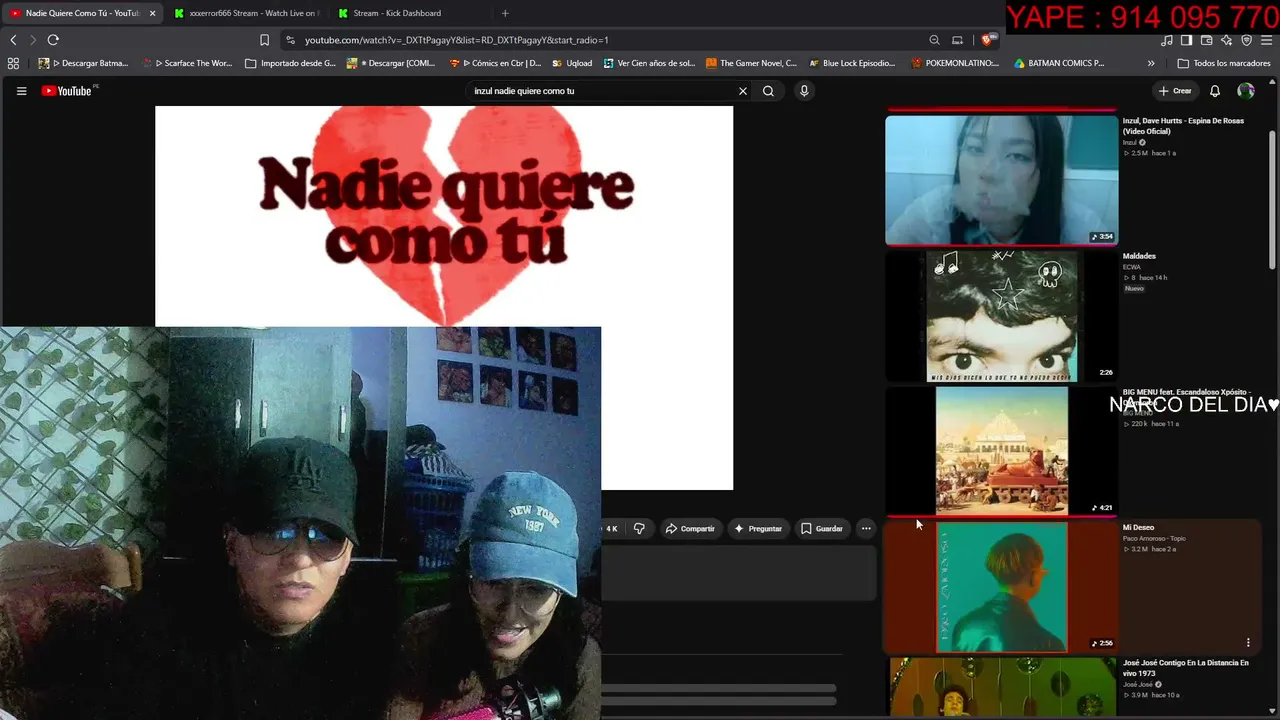
Task: Open the Descargar Batma... bookmark
Action: (83, 63)
